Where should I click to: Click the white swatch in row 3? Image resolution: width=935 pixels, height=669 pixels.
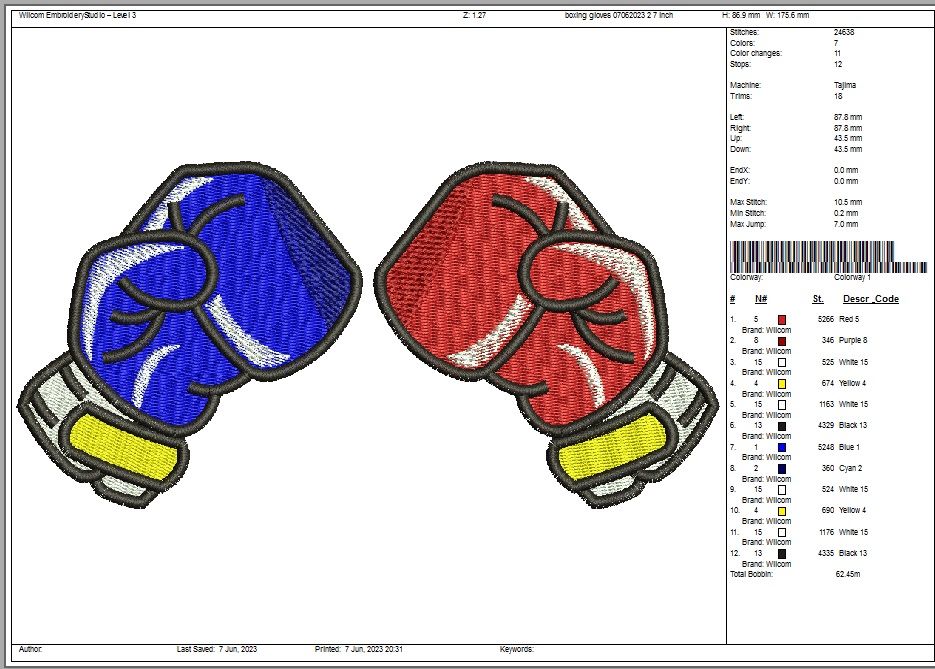782,362
